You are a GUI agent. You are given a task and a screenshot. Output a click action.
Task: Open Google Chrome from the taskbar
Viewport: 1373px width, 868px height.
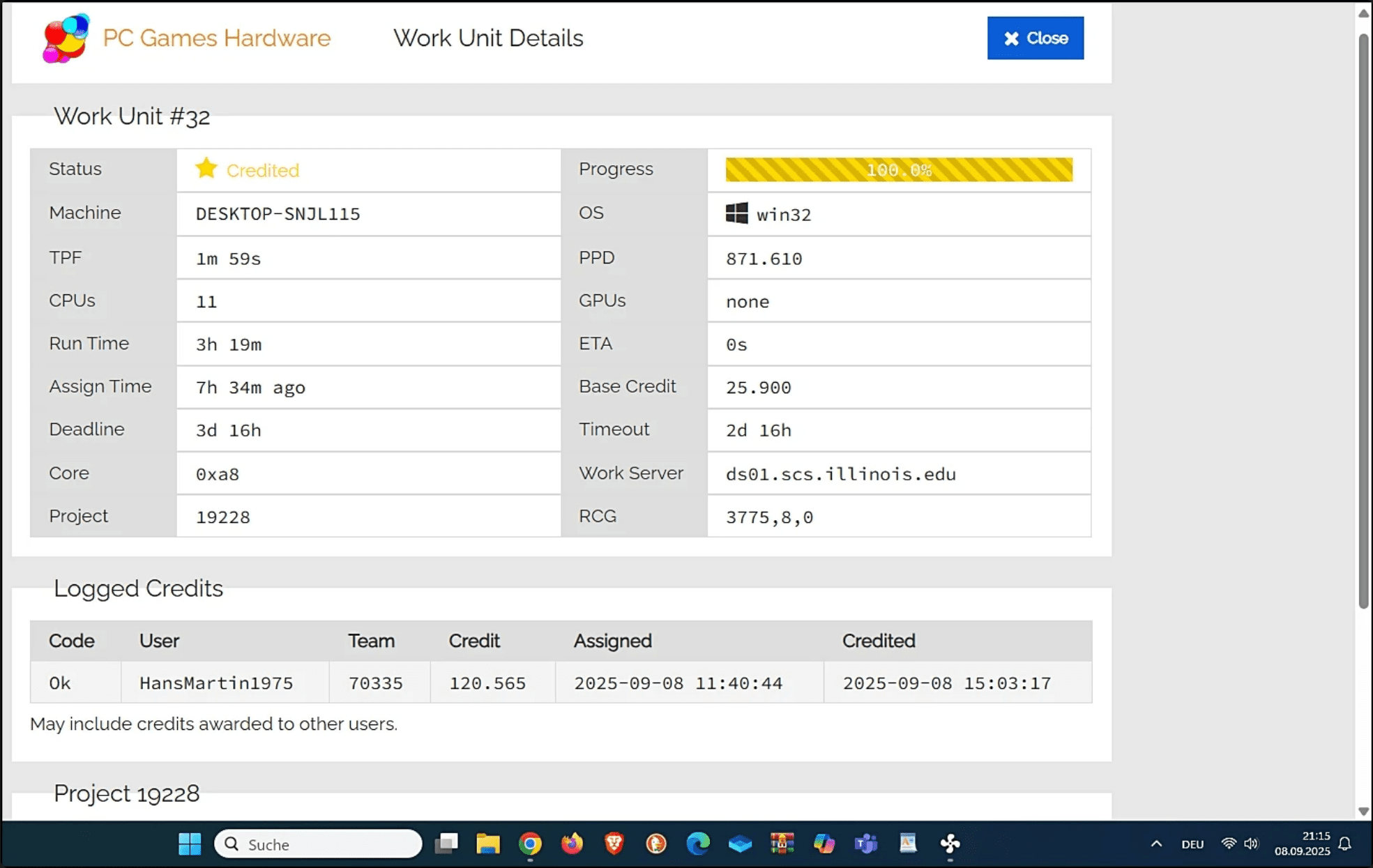pos(530,844)
